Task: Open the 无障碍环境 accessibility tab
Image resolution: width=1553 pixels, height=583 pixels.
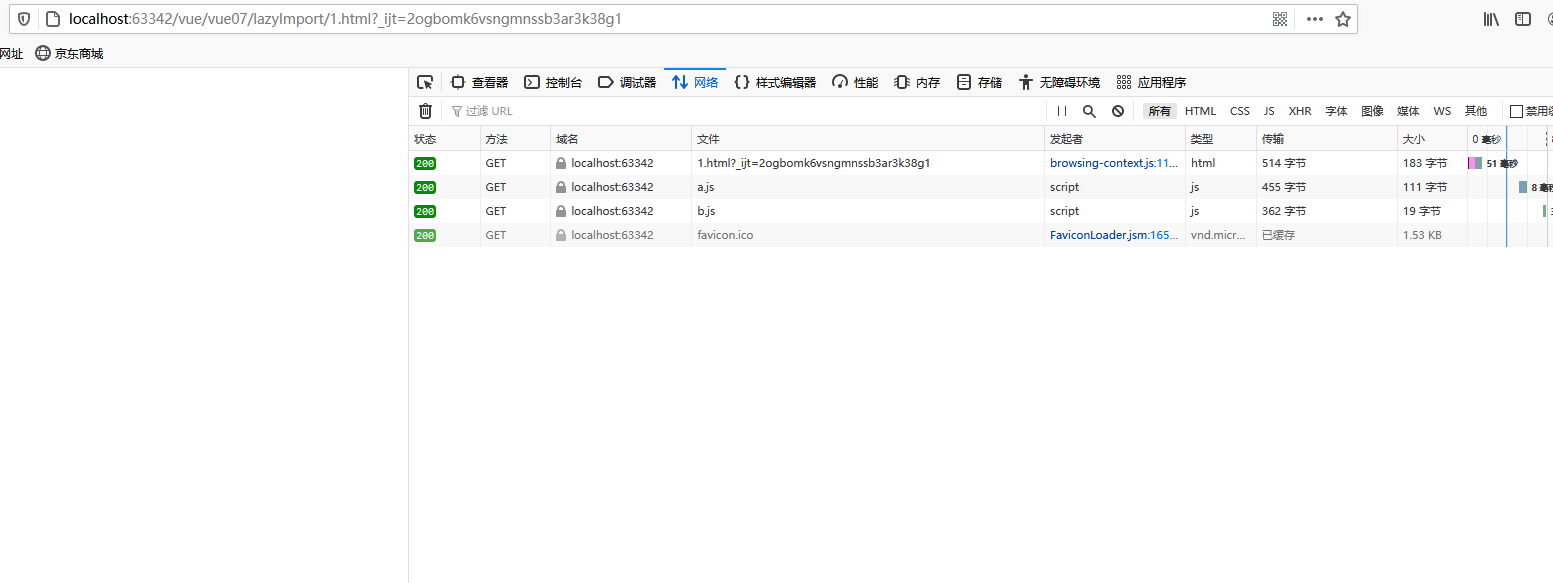Action: pyautogui.click(x=1059, y=82)
